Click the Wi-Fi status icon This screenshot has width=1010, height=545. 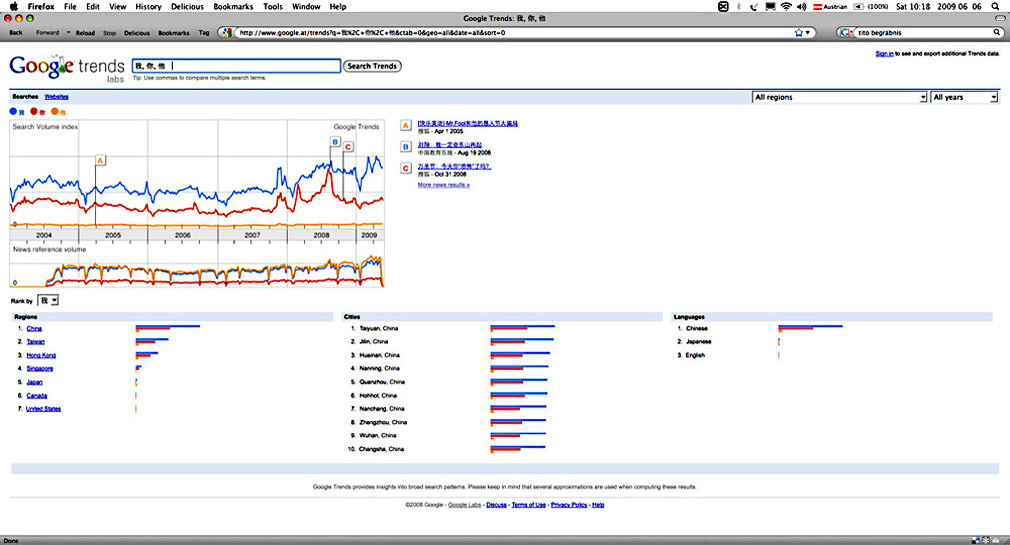(x=786, y=6)
